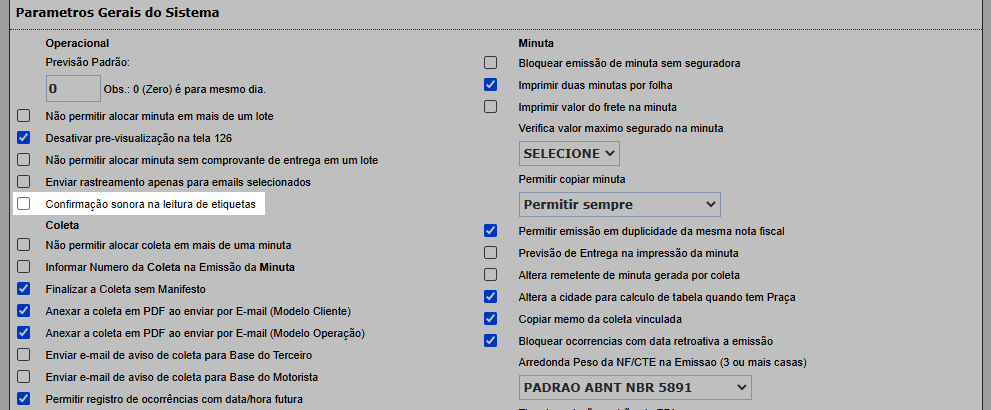Enable 'Imprimir valor do frete na minuta'
The width and height of the screenshot is (991, 410).
(490, 107)
